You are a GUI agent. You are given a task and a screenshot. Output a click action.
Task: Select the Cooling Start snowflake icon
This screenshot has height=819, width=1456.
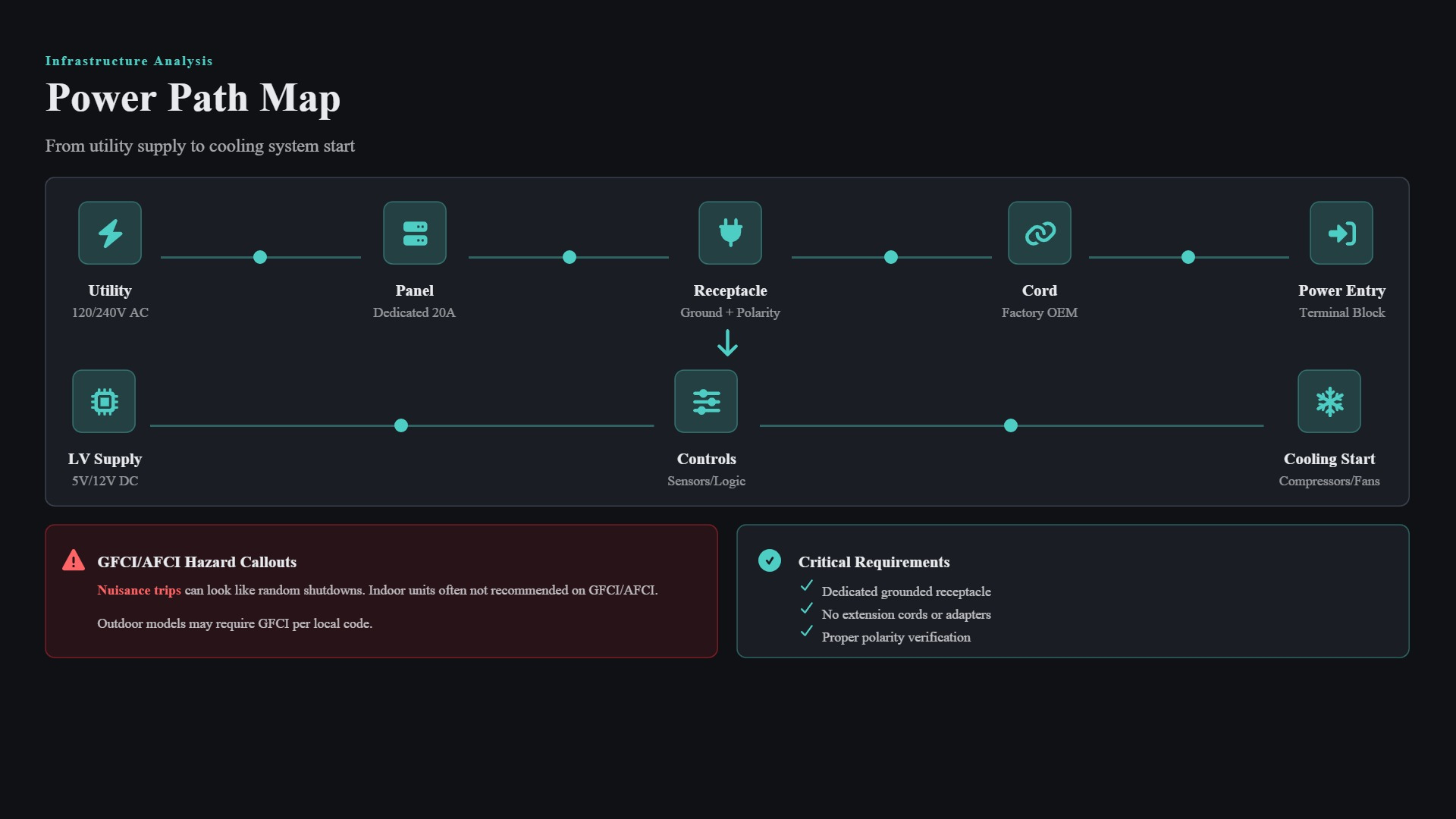click(x=1329, y=401)
